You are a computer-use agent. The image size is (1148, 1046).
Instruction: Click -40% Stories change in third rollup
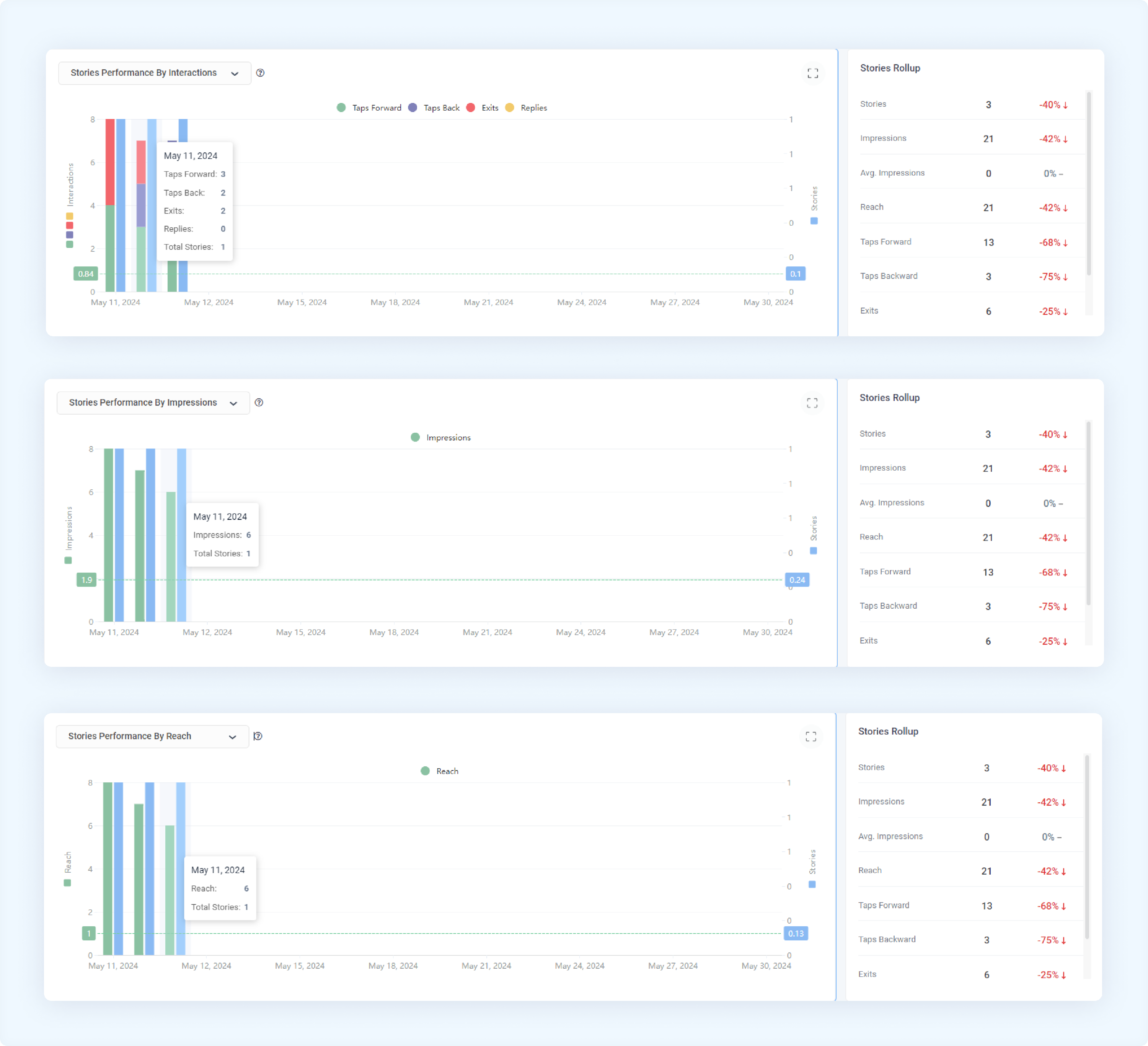[x=1052, y=768]
